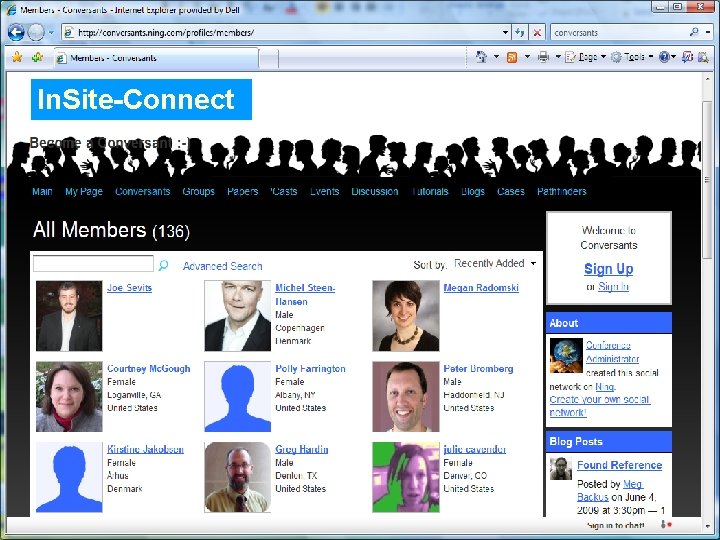Click the Sign In link
This screenshot has width=720, height=540.
point(613,287)
